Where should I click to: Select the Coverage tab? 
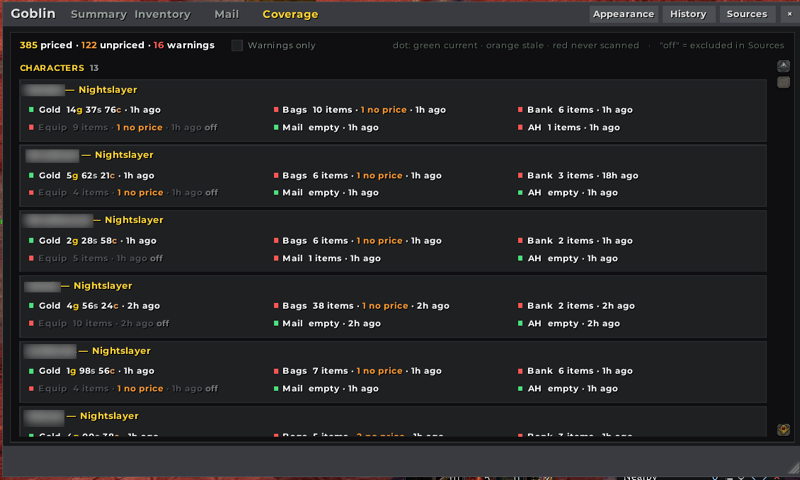[290, 14]
